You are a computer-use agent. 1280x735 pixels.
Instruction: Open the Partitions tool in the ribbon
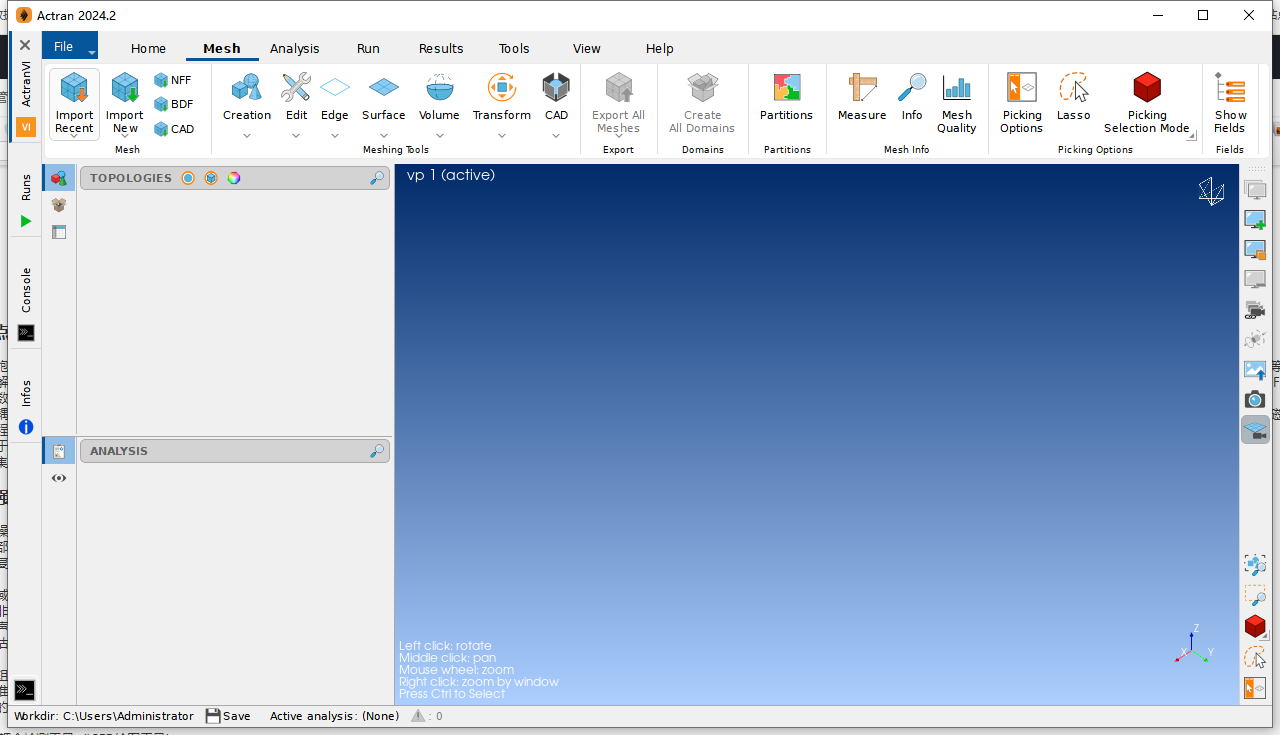point(786,98)
